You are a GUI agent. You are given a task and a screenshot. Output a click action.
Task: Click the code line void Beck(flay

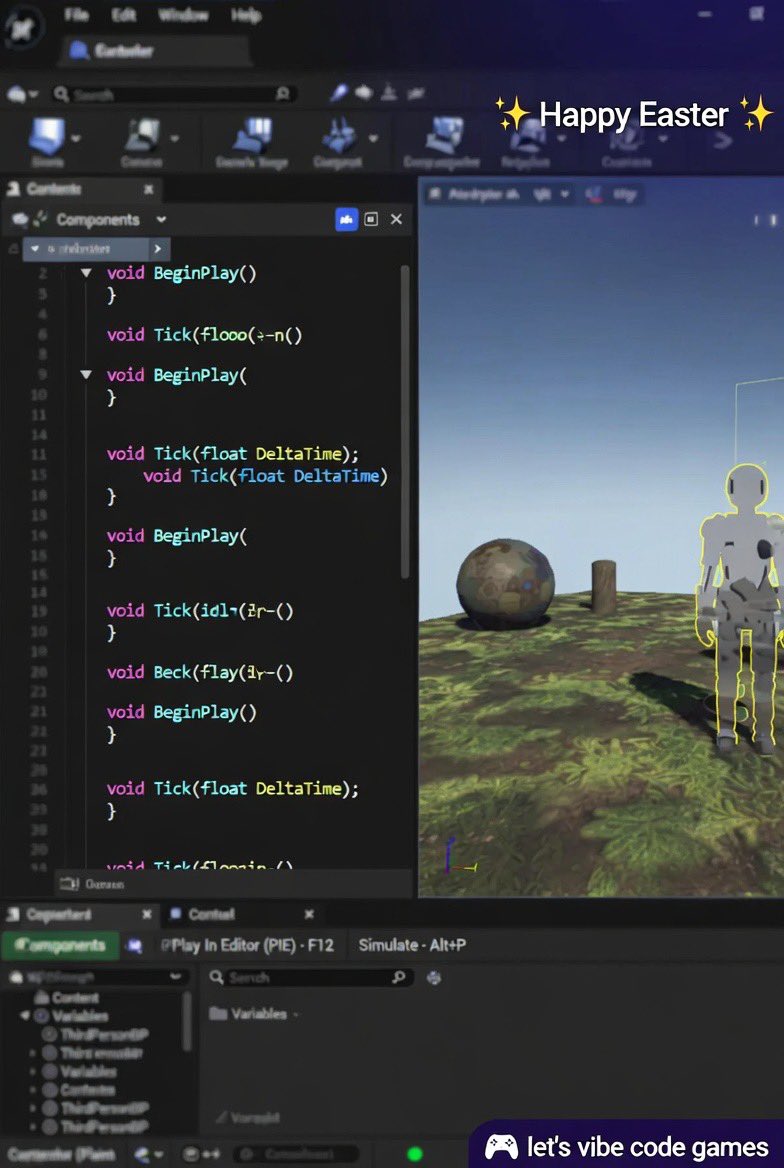click(x=200, y=673)
